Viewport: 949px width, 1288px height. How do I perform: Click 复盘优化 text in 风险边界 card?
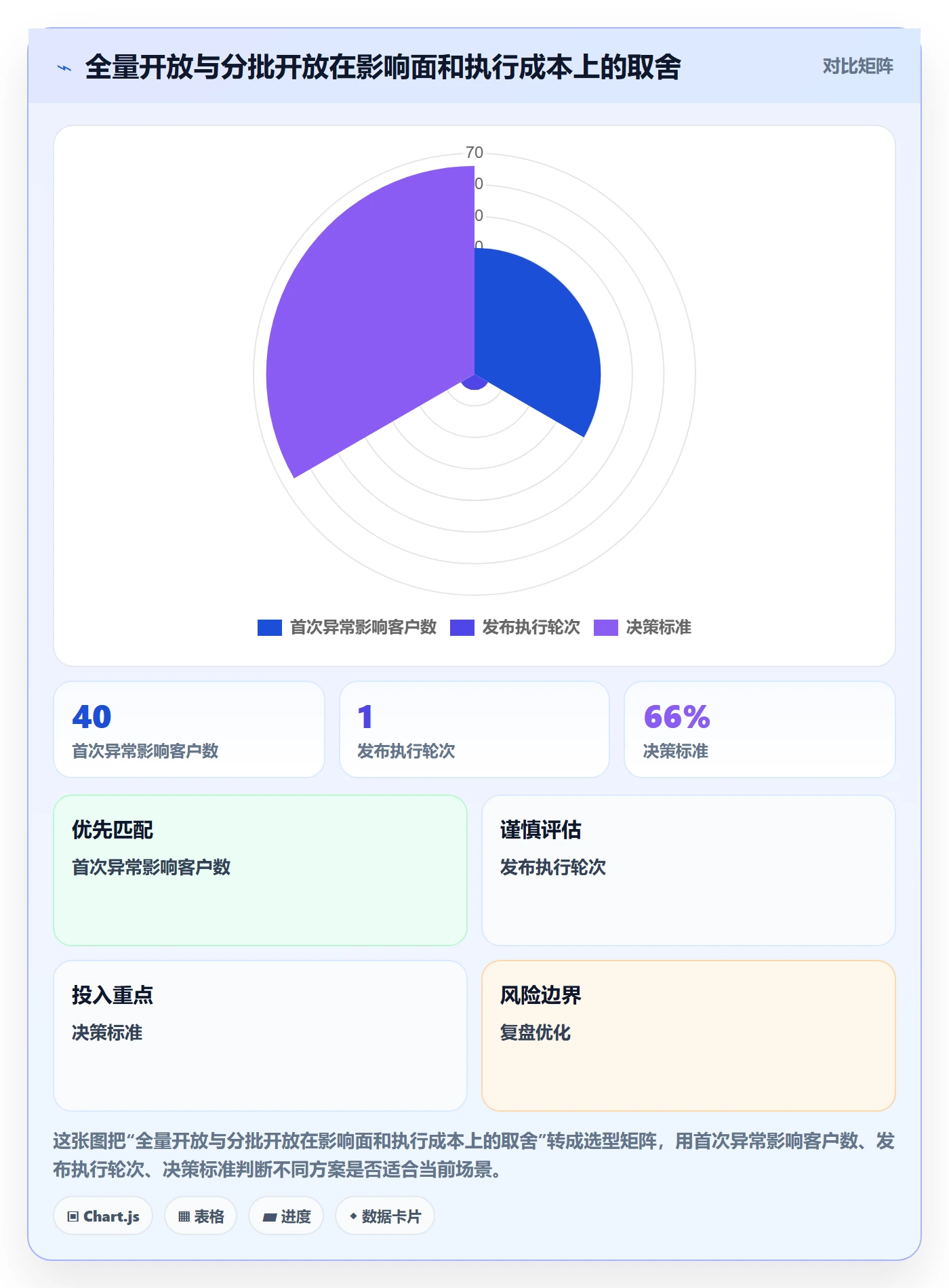pyautogui.click(x=536, y=1032)
